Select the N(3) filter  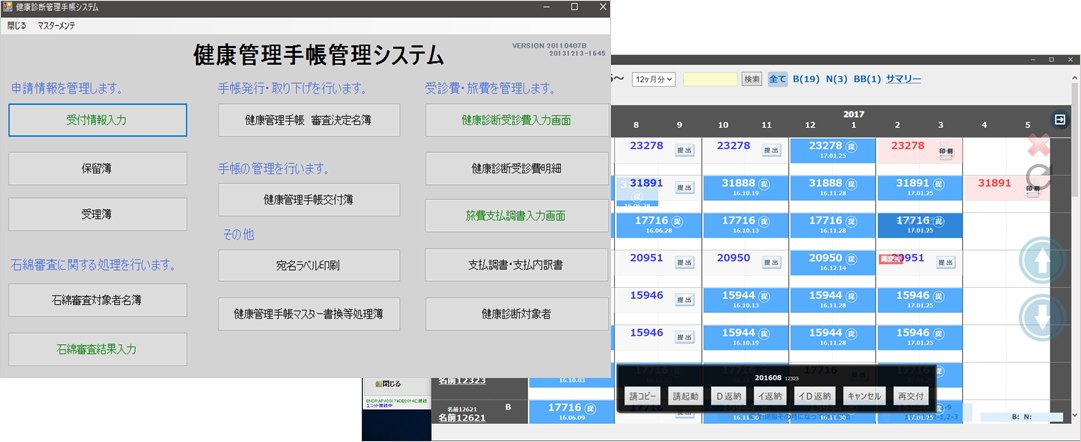836,79
